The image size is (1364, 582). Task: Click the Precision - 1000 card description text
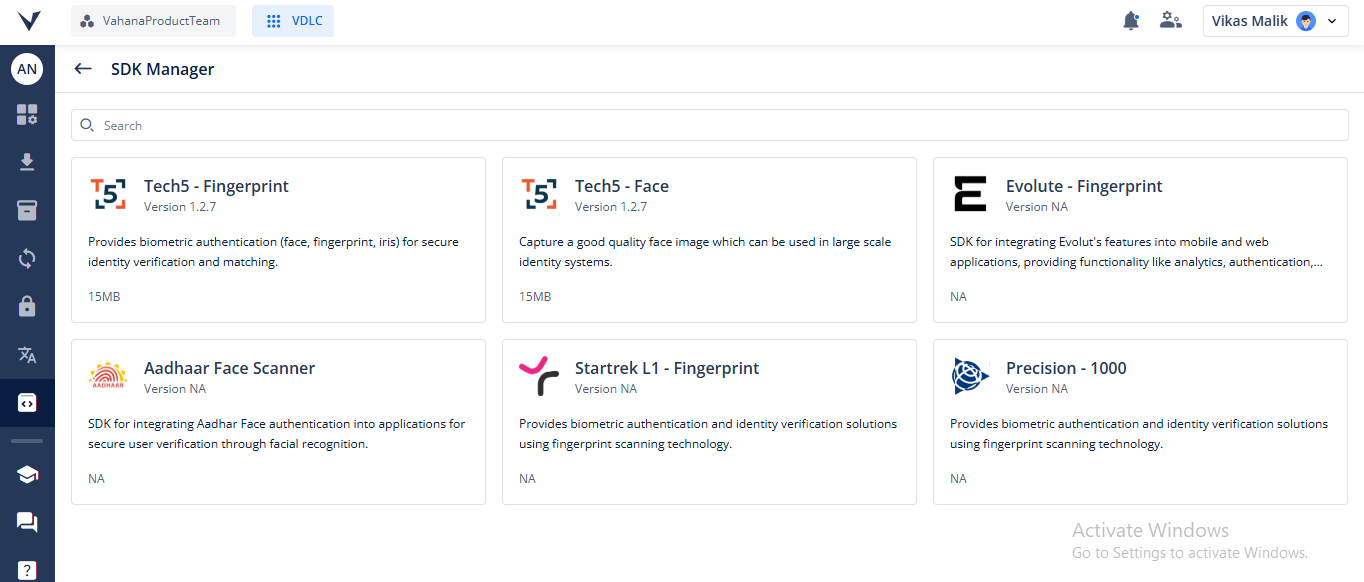(1139, 434)
